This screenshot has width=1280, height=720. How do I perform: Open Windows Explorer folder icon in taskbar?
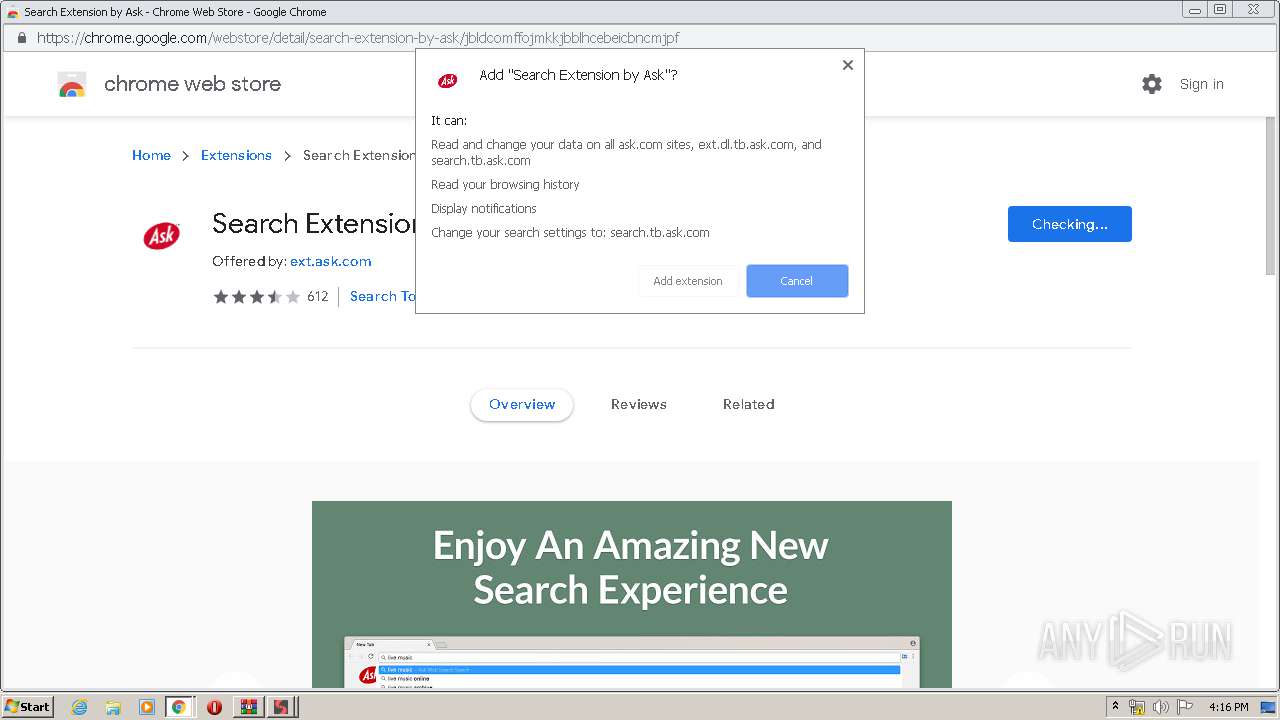click(113, 707)
